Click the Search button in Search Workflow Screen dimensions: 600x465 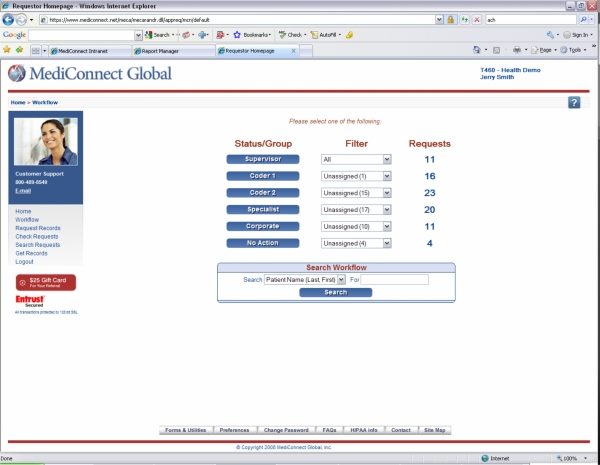click(x=336, y=292)
